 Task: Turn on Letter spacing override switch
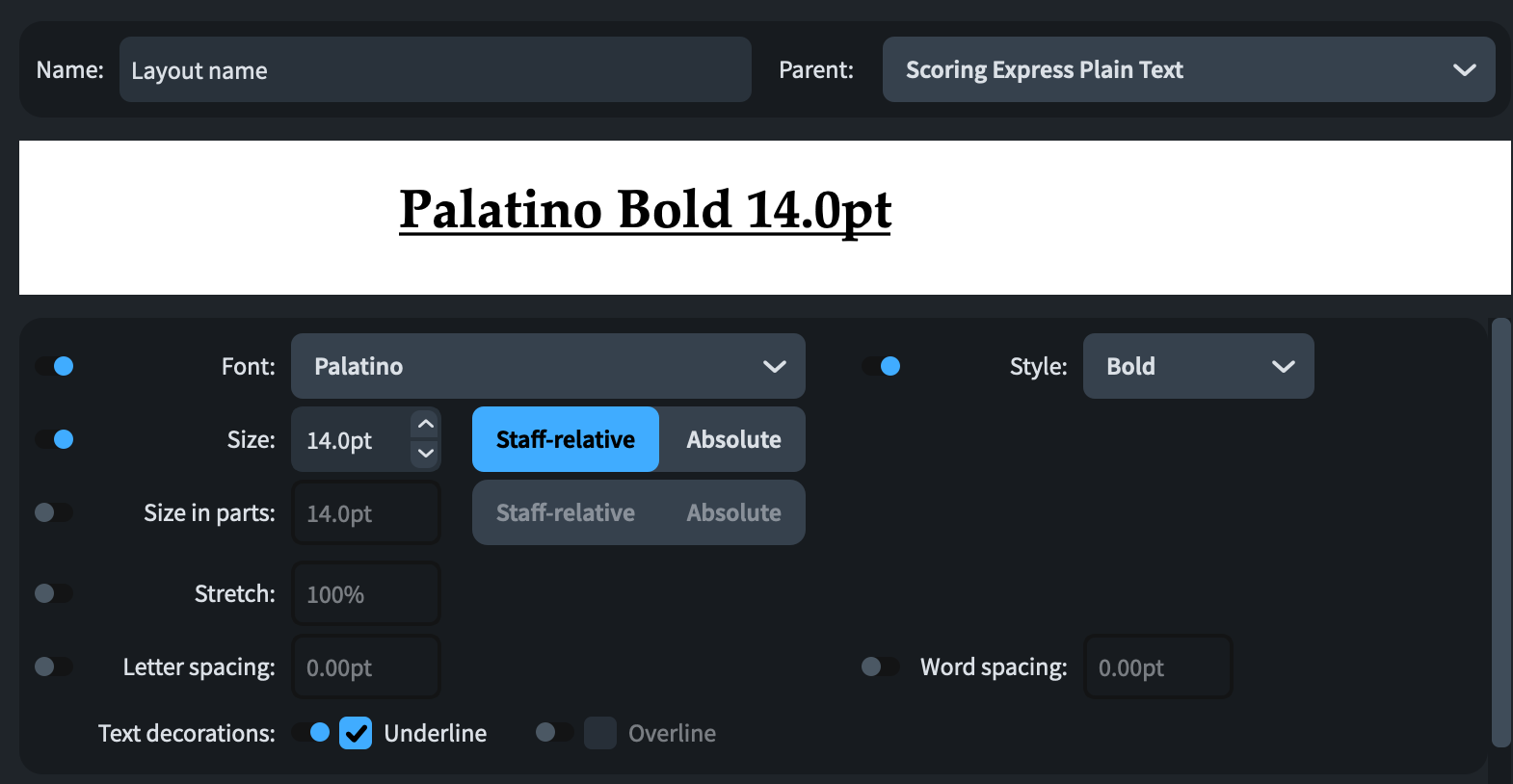click(54, 666)
